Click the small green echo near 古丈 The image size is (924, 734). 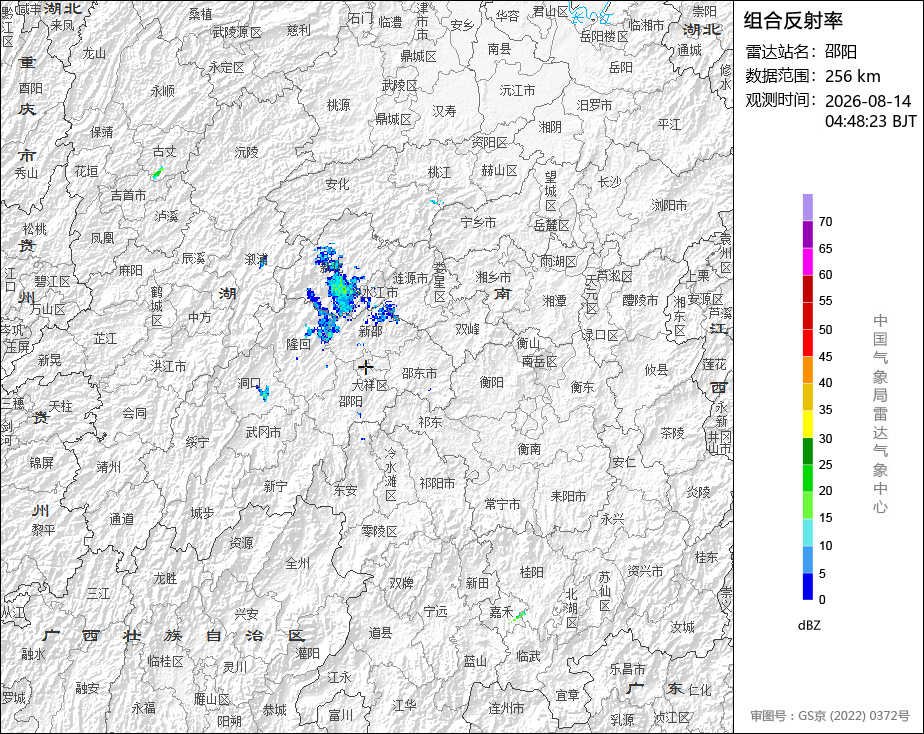pyautogui.click(x=157, y=173)
